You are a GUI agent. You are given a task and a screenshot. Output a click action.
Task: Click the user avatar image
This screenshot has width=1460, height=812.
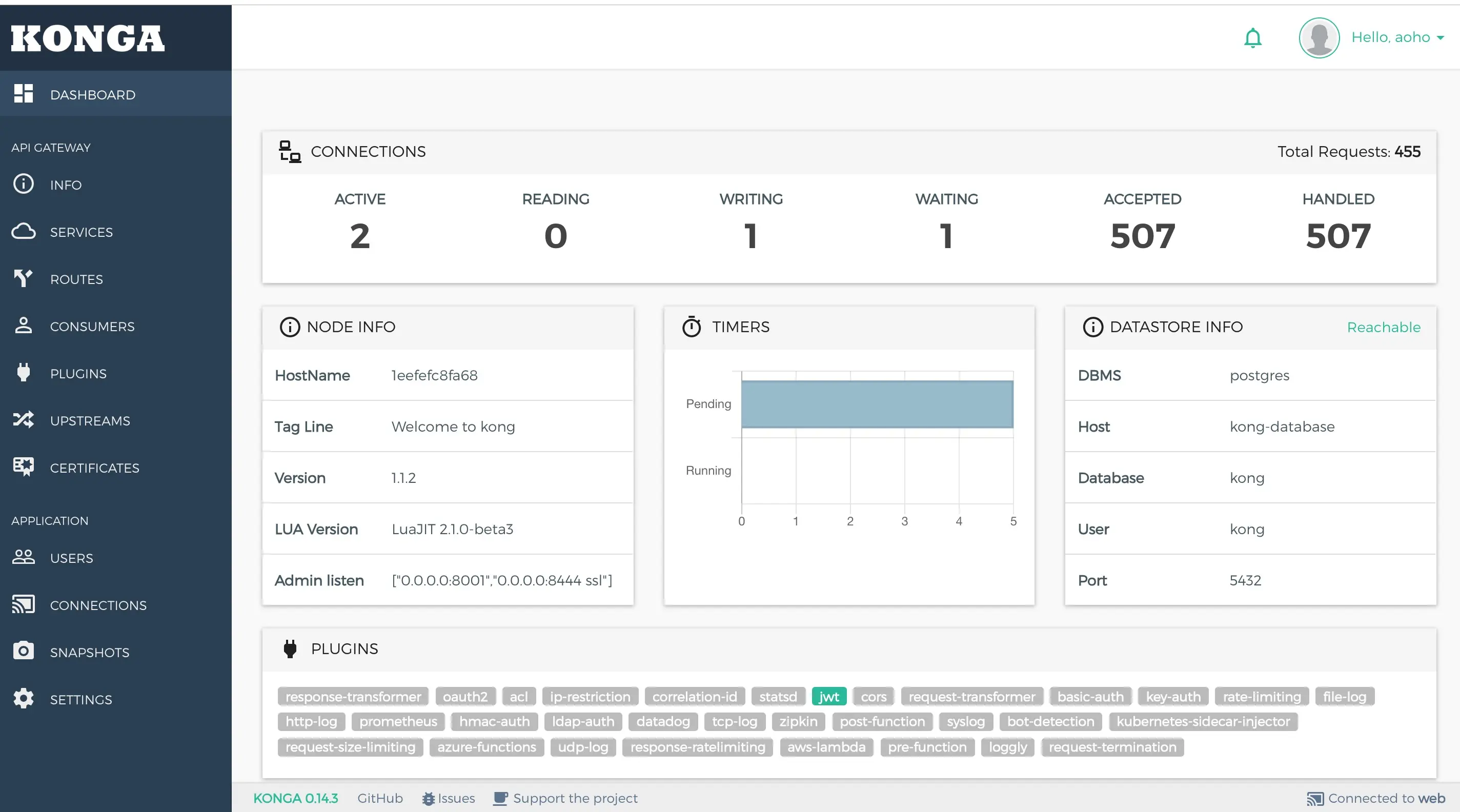(x=1319, y=38)
